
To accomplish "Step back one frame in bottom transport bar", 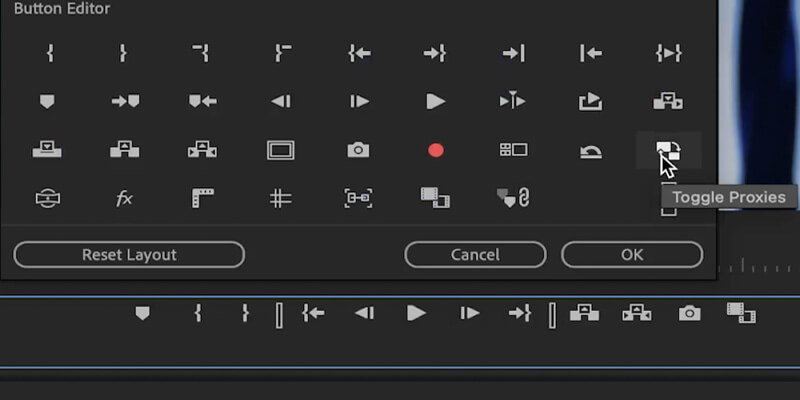I will 365,313.
